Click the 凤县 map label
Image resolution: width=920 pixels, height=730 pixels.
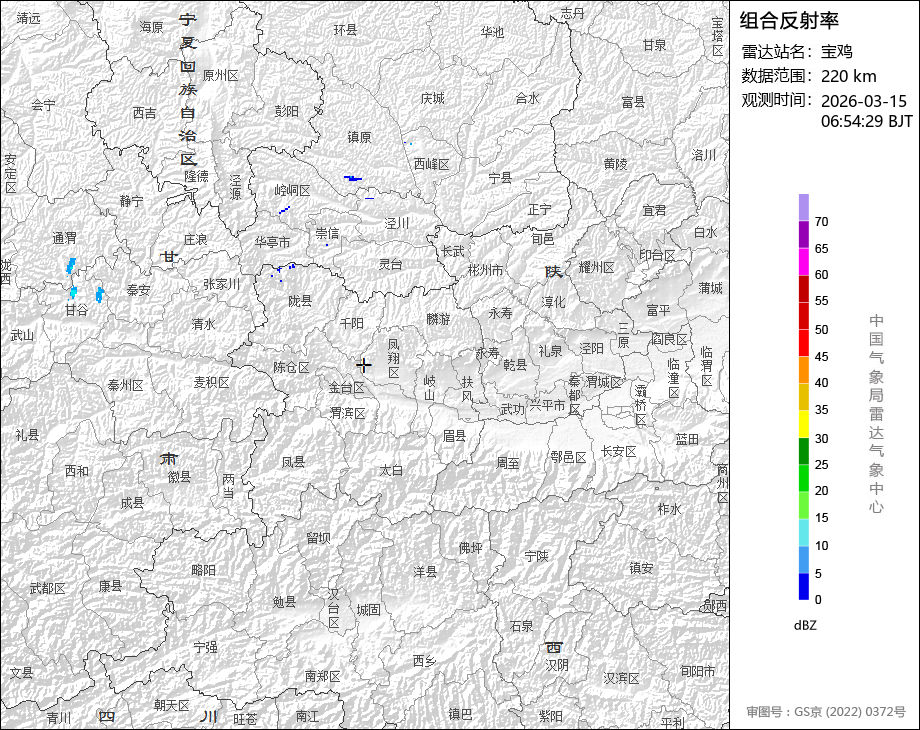pyautogui.click(x=293, y=462)
